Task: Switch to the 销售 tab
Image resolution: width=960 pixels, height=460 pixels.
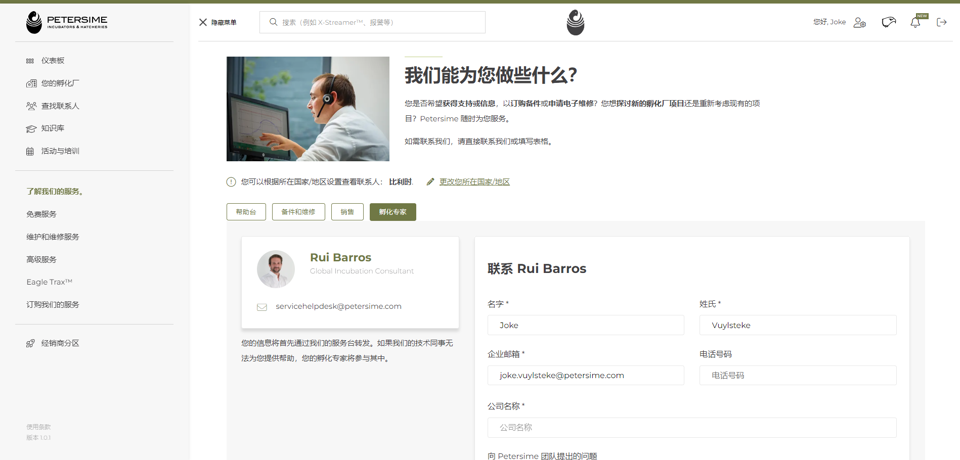Action: pyautogui.click(x=347, y=212)
